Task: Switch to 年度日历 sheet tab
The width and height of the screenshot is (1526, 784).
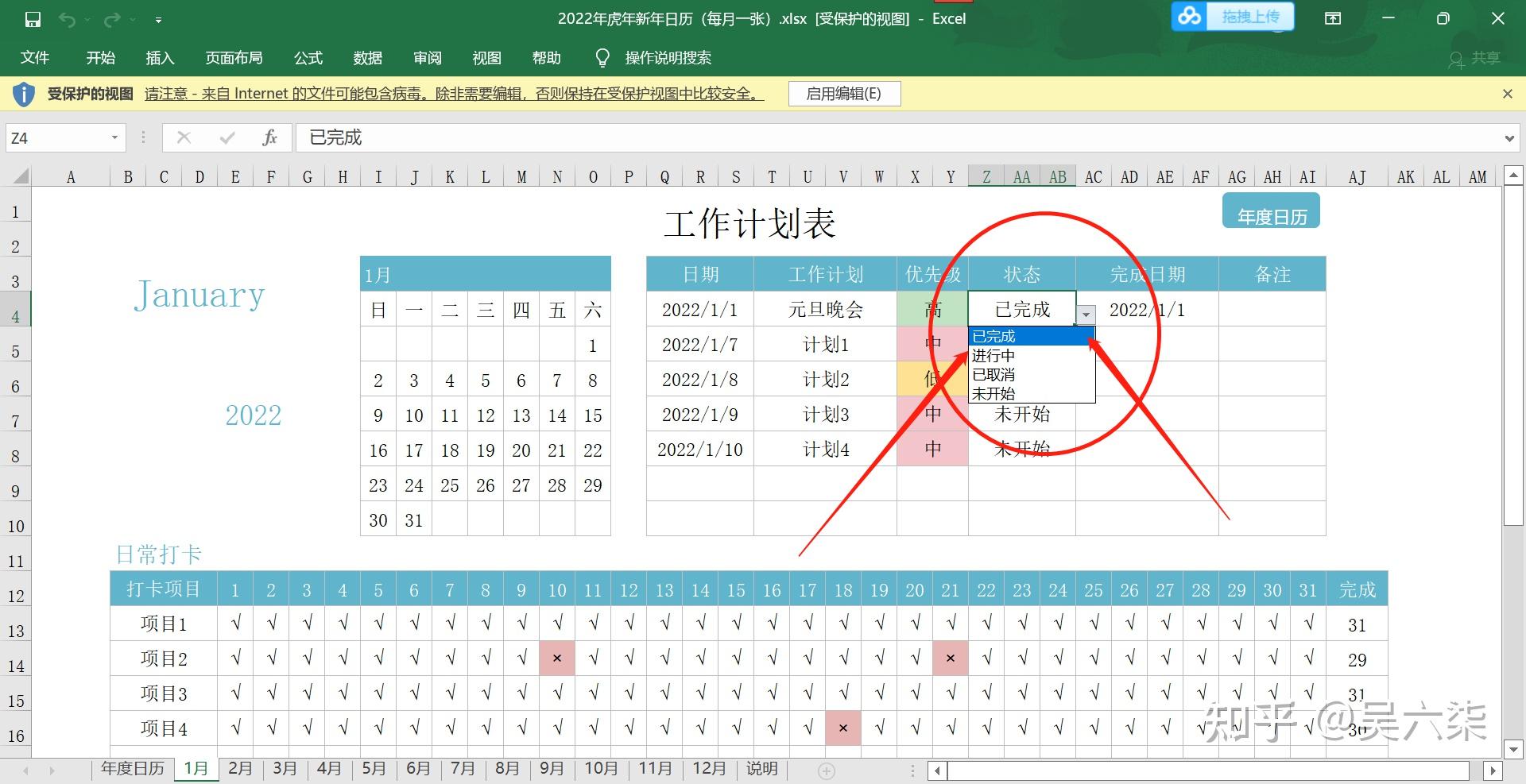Action: [133, 768]
